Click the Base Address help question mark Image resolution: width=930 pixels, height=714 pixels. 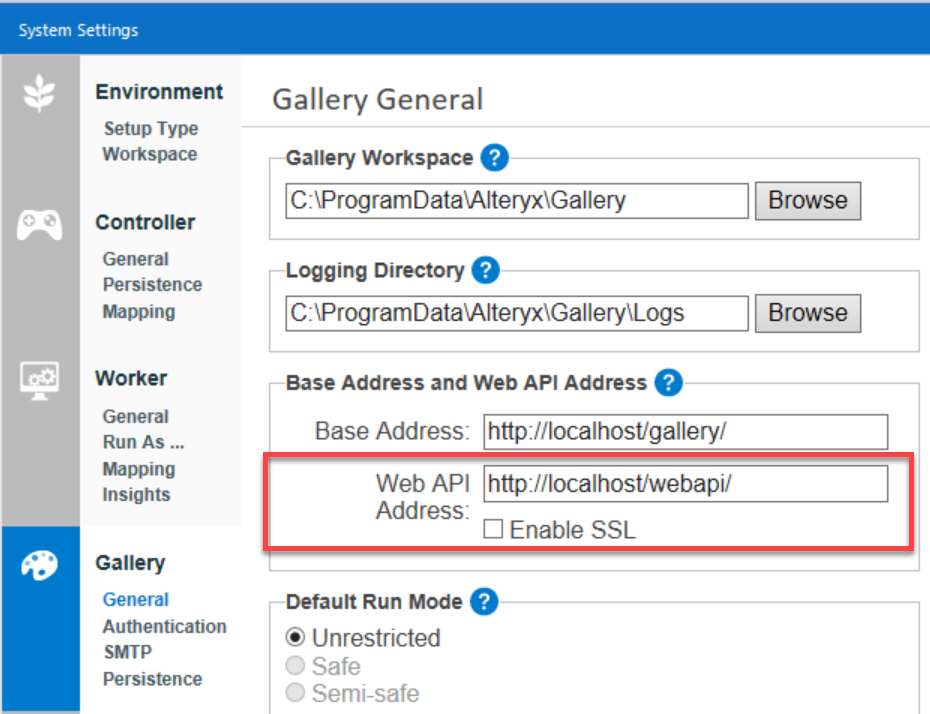coord(668,382)
